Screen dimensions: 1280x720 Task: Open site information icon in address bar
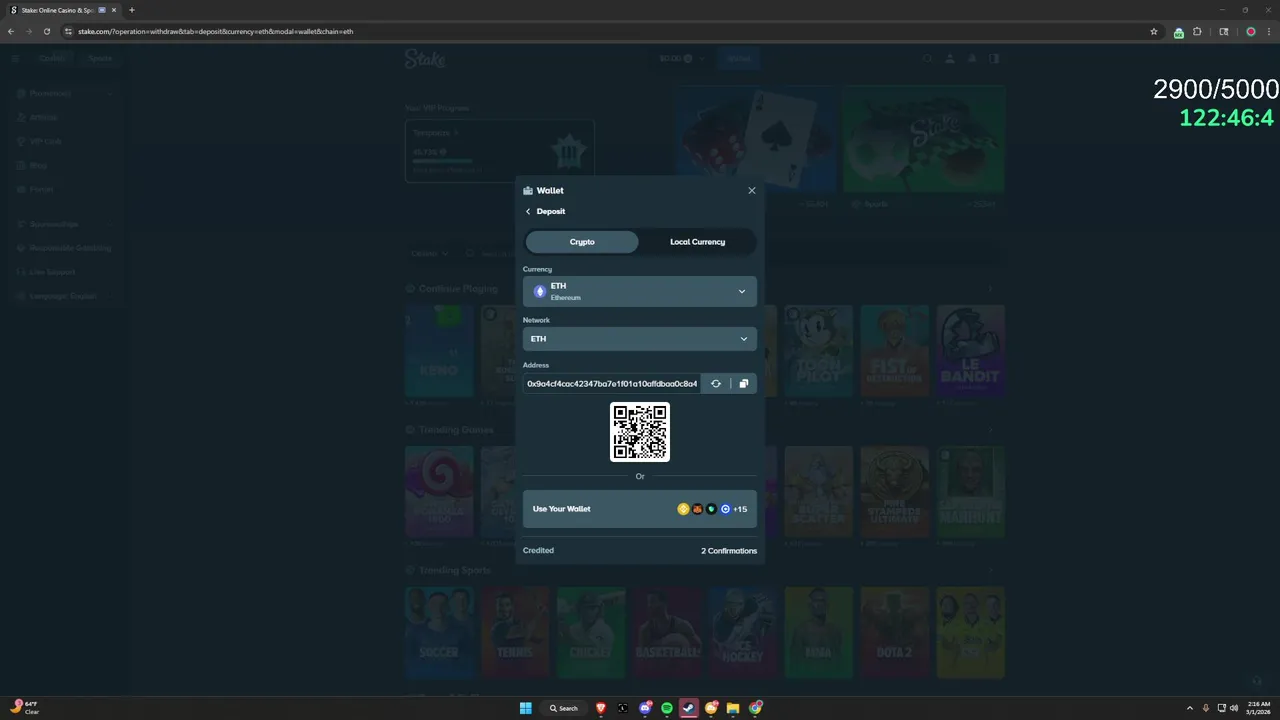click(68, 31)
